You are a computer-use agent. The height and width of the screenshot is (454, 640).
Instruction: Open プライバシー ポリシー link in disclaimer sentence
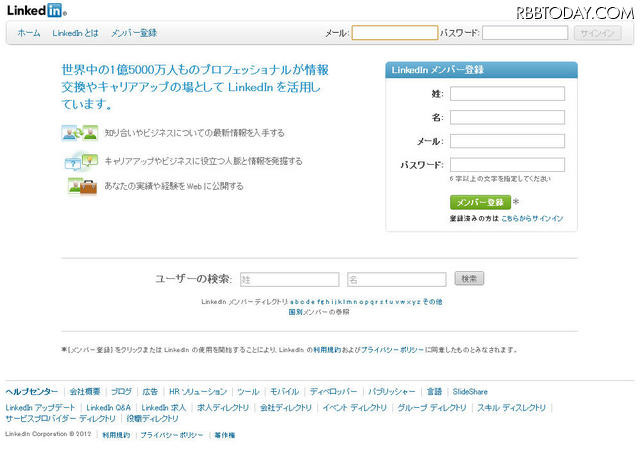pyautogui.click(x=392, y=350)
